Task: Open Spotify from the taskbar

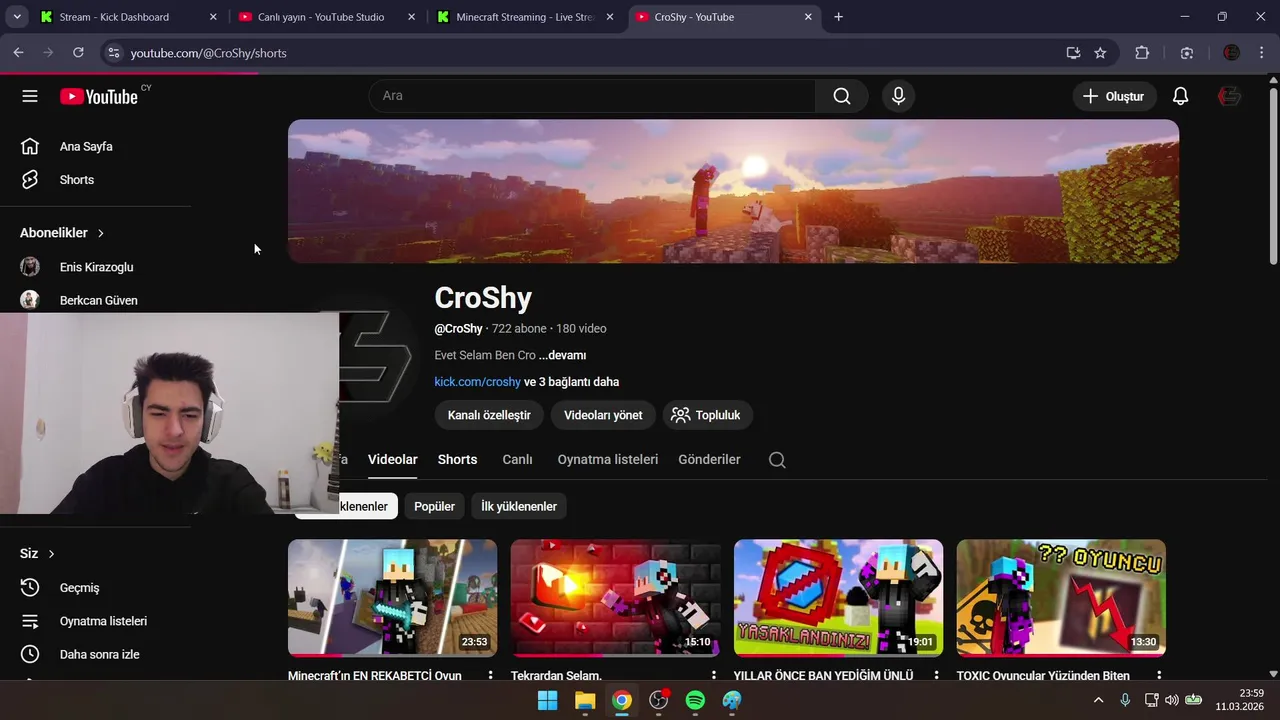Action: pyautogui.click(x=695, y=700)
